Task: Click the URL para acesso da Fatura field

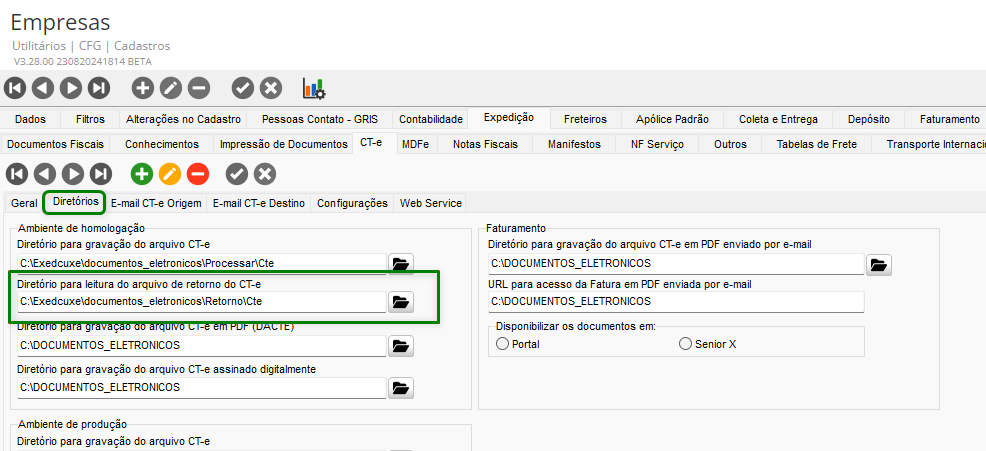Action: 675,301
